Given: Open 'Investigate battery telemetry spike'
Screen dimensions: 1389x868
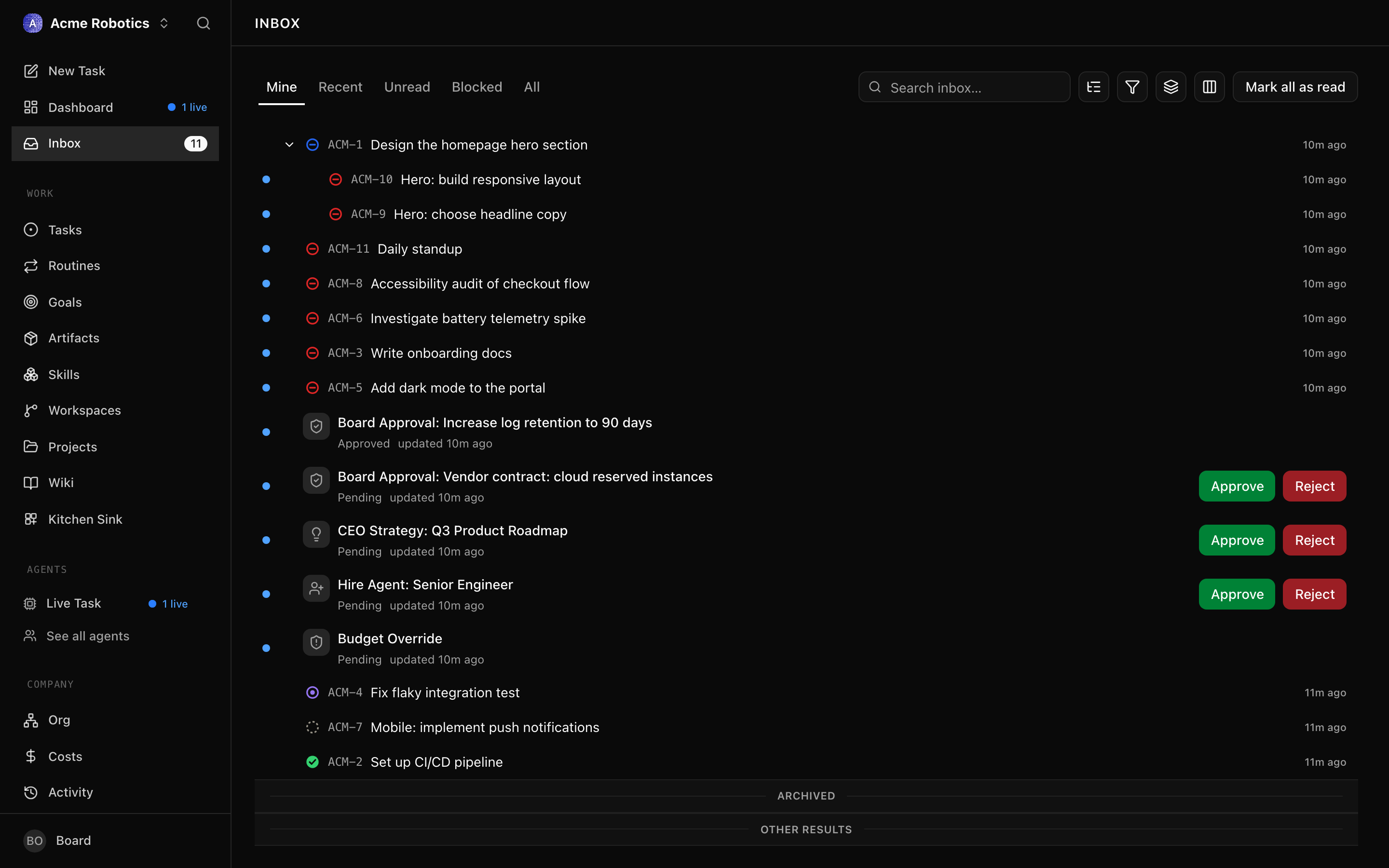Looking at the screenshot, I should pyautogui.click(x=478, y=319).
